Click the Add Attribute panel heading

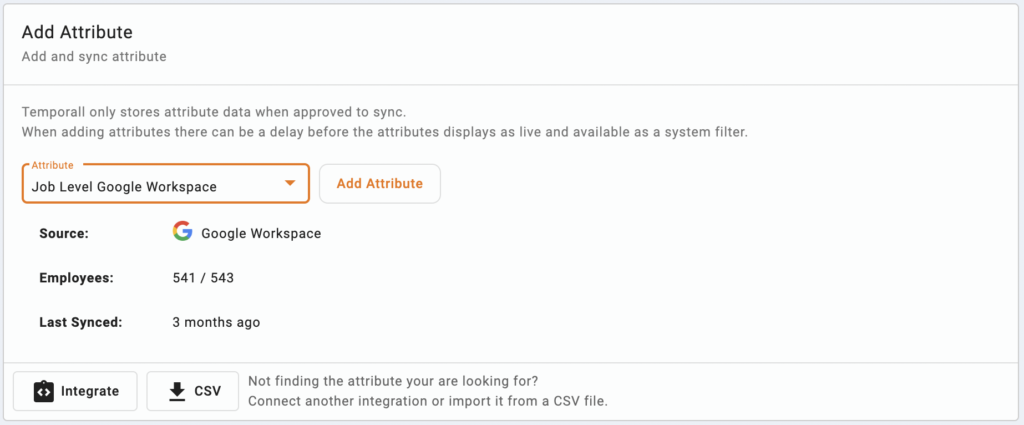click(x=77, y=31)
